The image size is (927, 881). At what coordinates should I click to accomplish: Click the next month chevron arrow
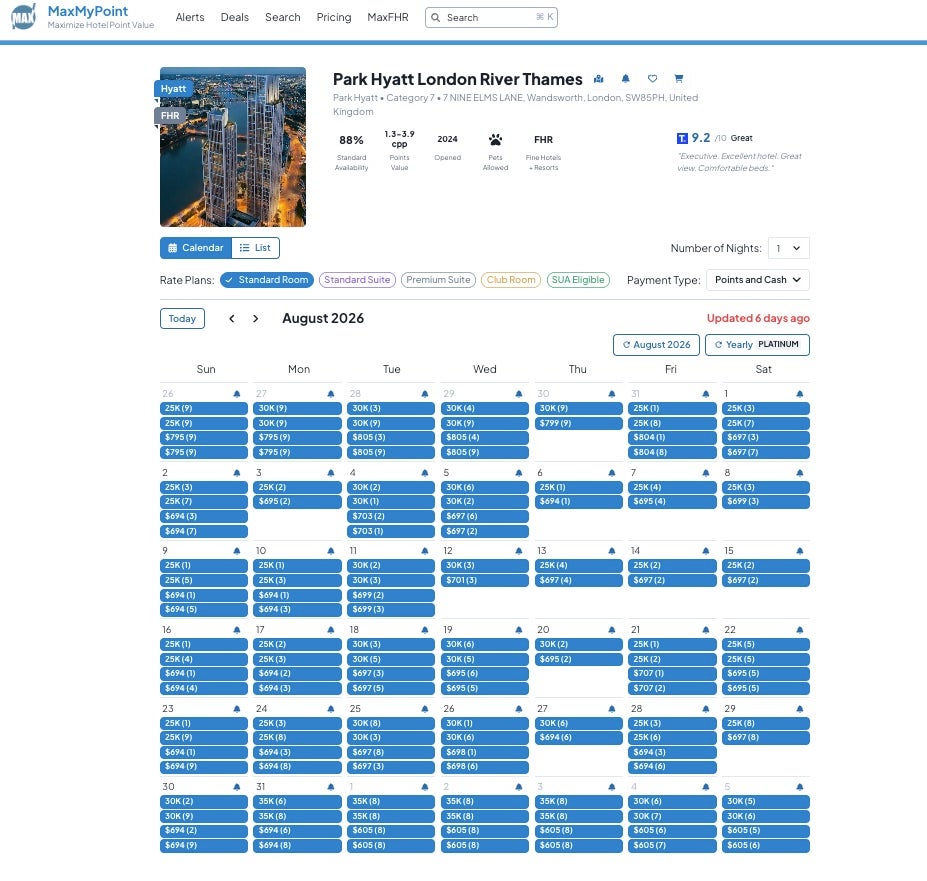255,318
